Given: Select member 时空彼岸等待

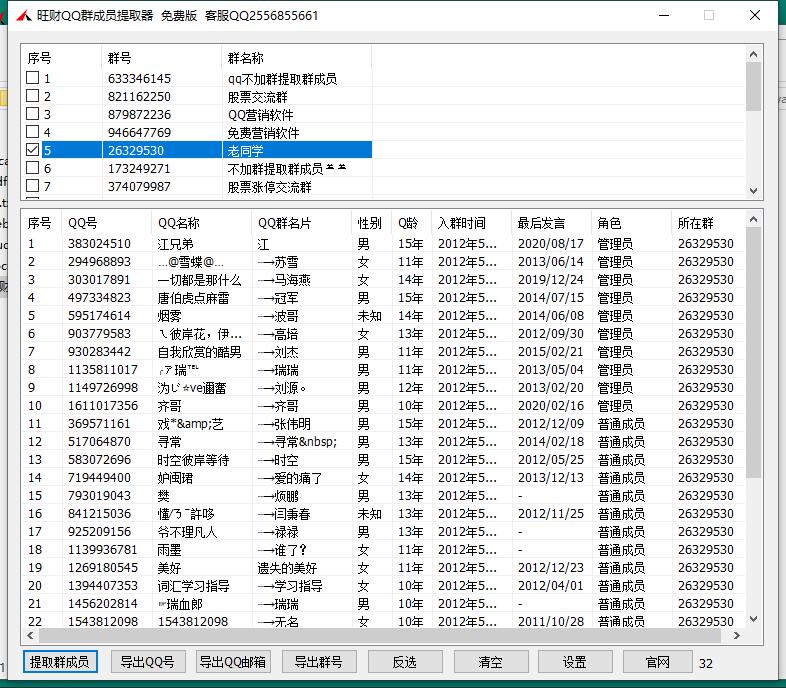Looking at the screenshot, I should point(193,460).
